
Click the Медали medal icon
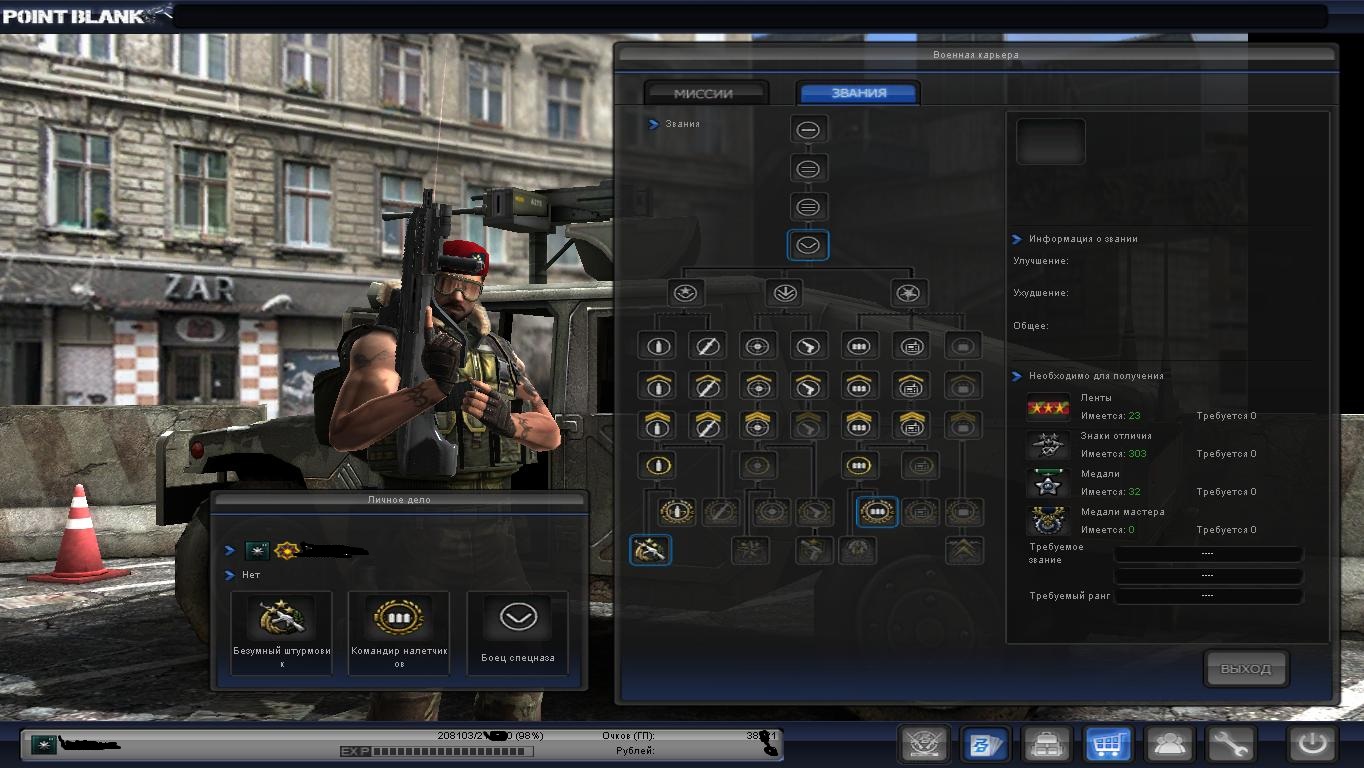coord(1048,483)
